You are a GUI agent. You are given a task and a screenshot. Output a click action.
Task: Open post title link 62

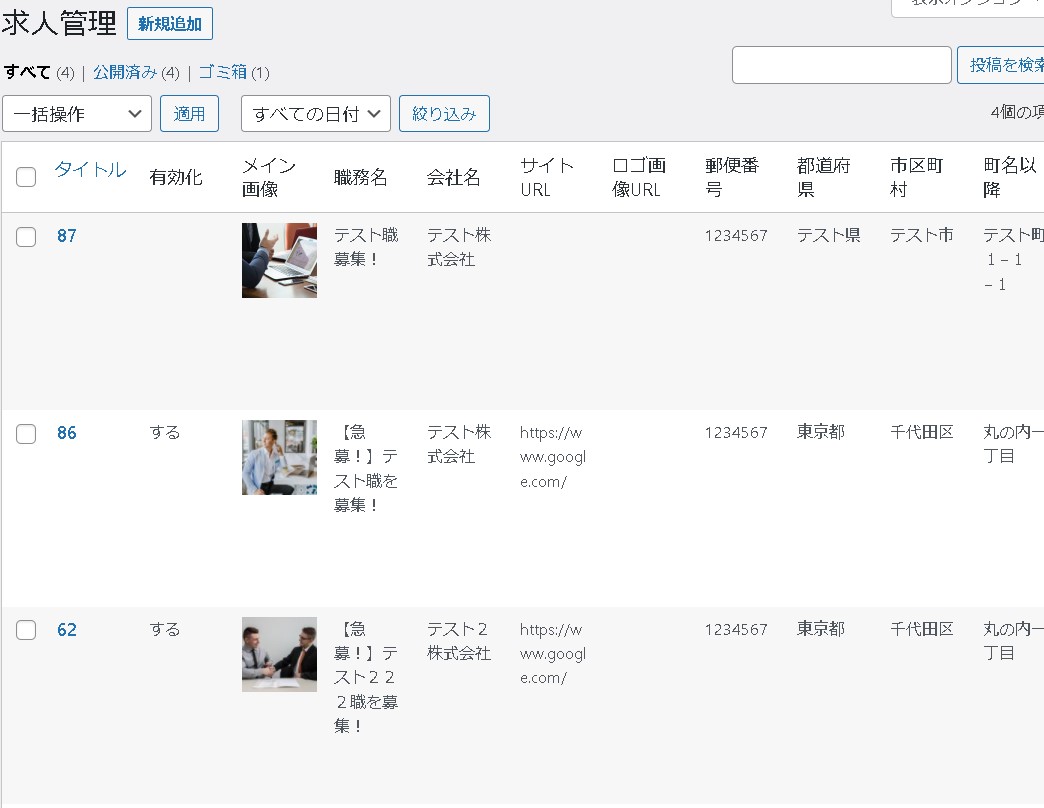coord(67,630)
